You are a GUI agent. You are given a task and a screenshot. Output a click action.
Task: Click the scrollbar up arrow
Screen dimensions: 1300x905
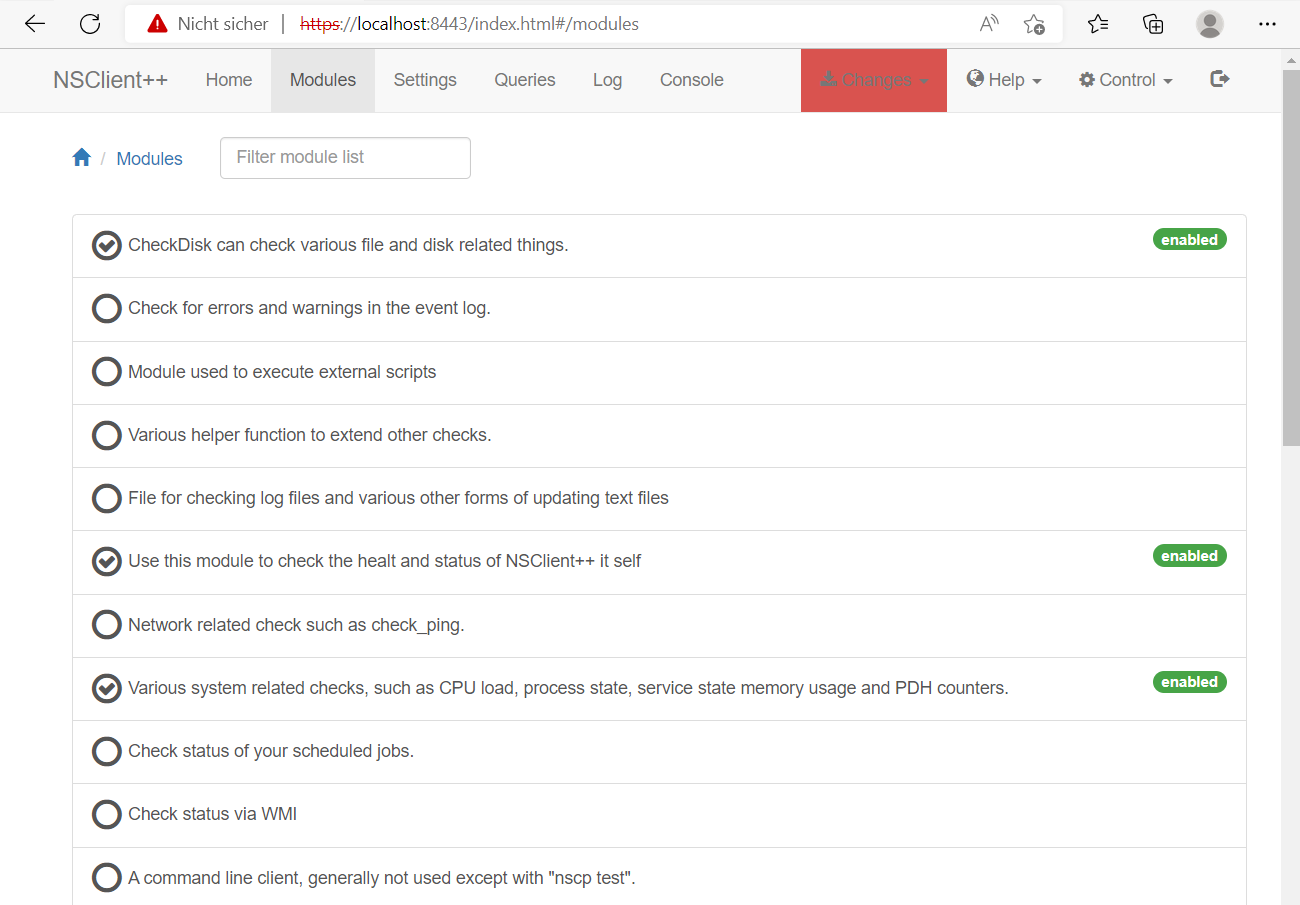coord(1291,59)
